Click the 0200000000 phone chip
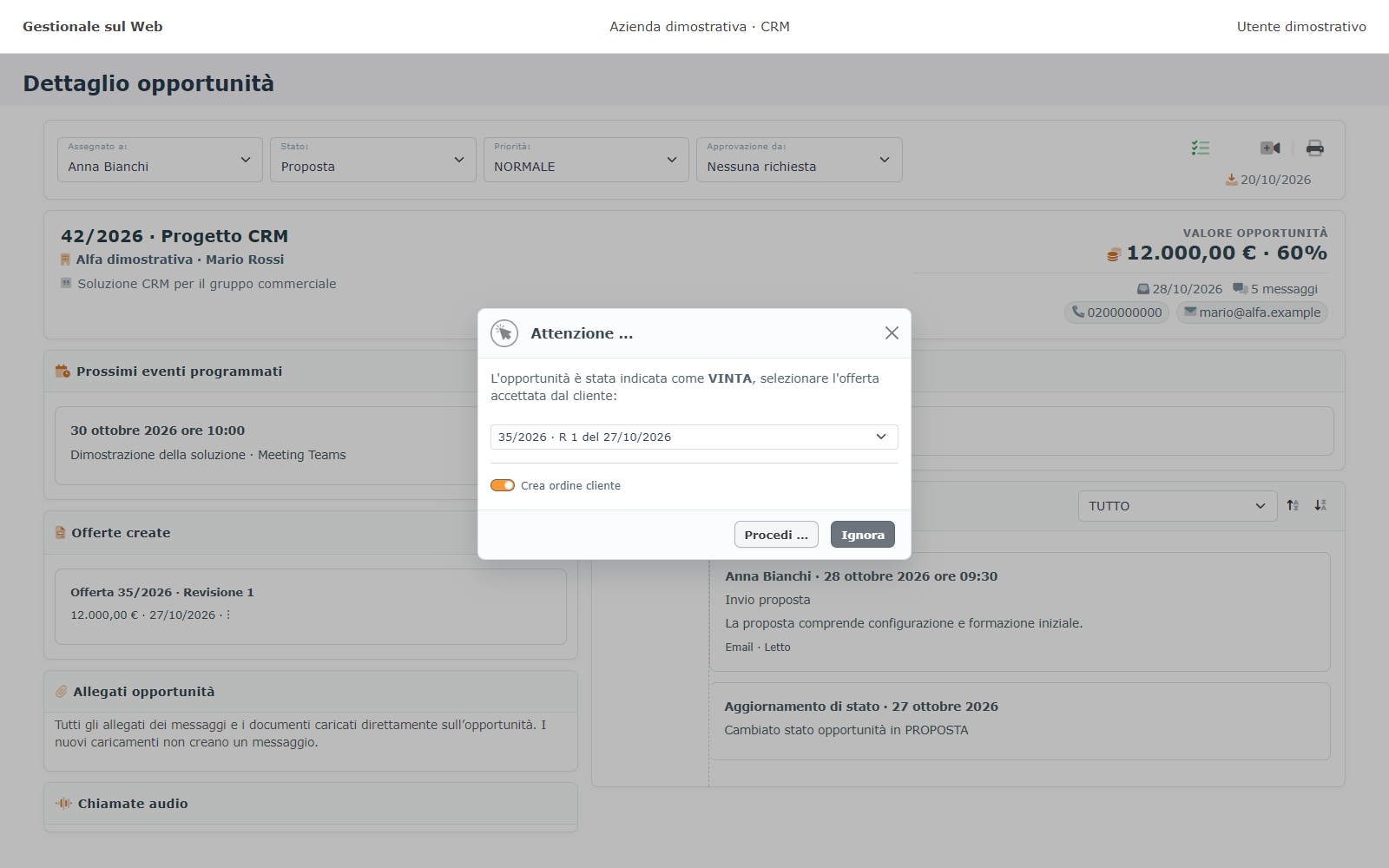Screen dimensions: 1389x868 pyautogui.click(x=1117, y=312)
